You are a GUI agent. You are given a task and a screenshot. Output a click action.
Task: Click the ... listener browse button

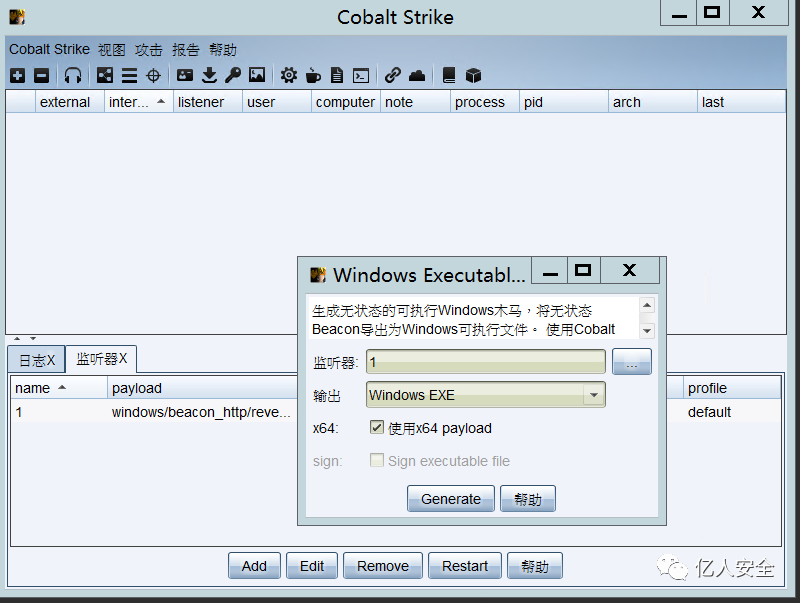(632, 362)
